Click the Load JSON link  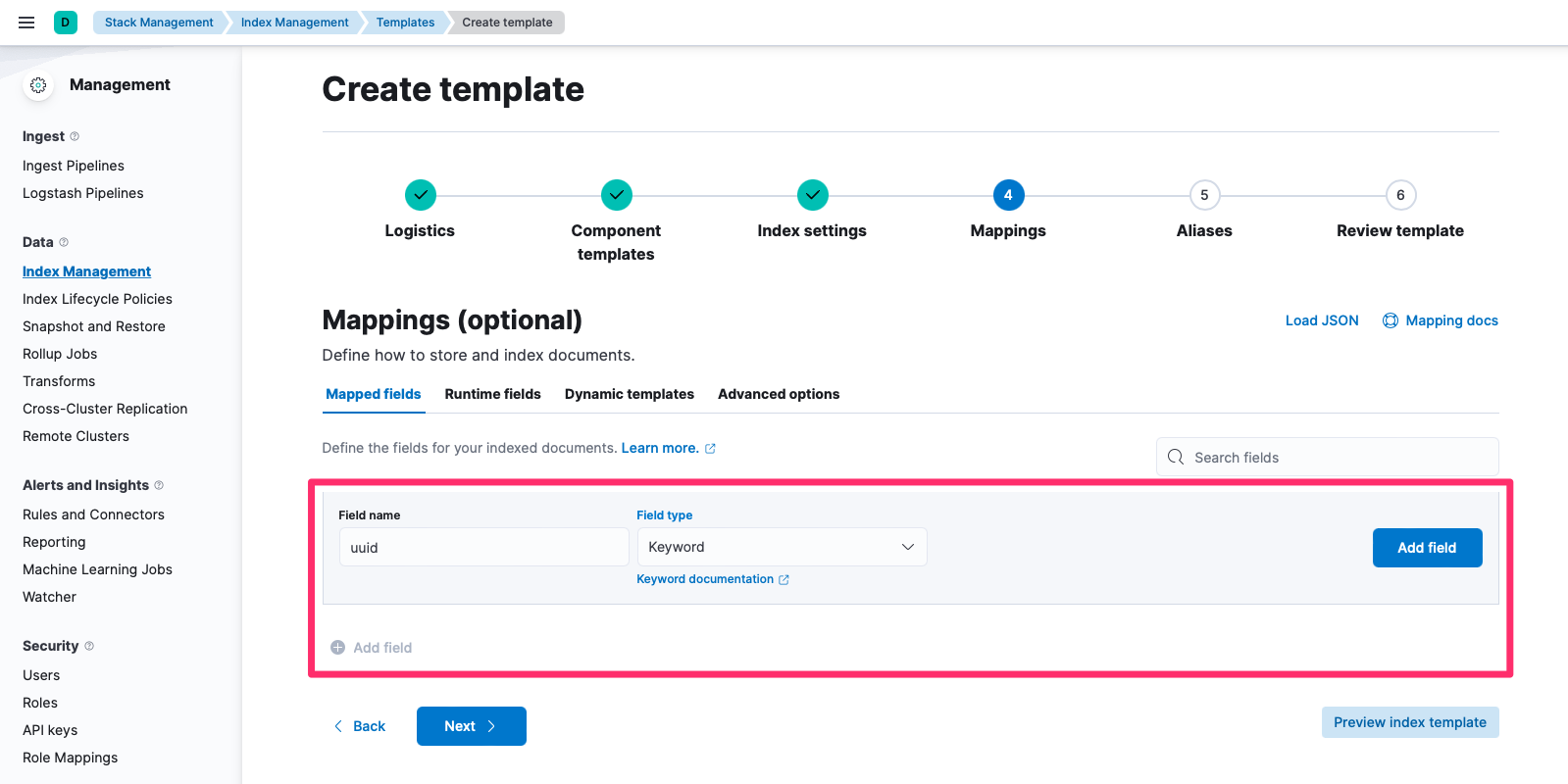1321,320
